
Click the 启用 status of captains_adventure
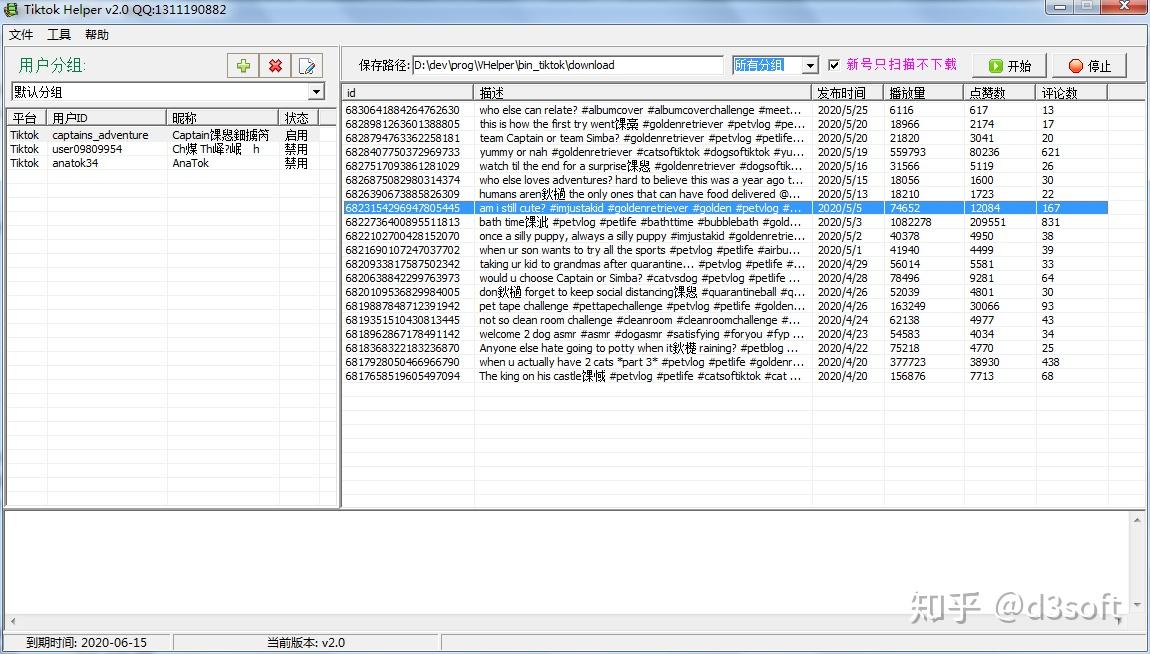tap(296, 135)
